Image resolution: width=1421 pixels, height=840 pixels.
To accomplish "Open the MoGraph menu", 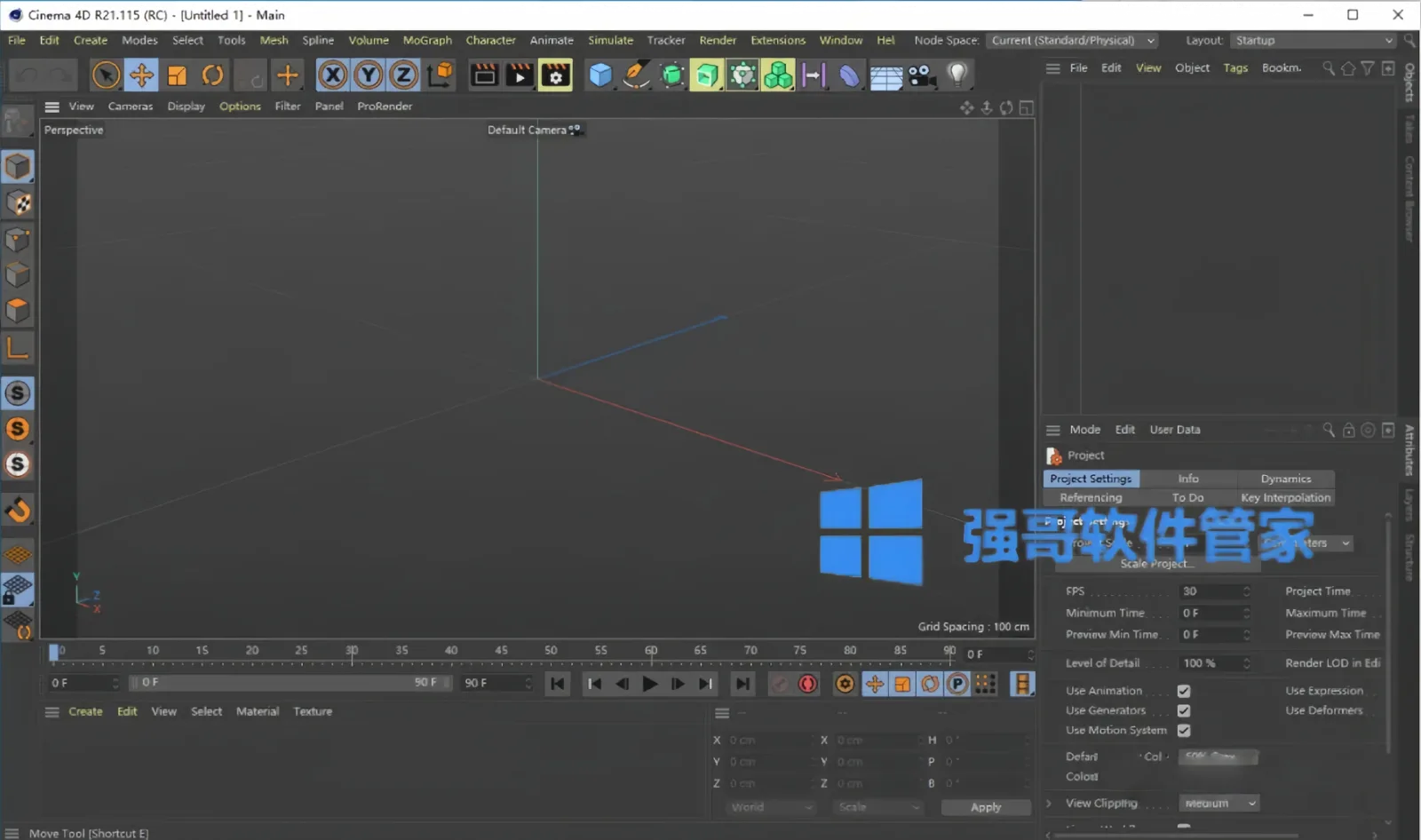I will pos(427,41).
